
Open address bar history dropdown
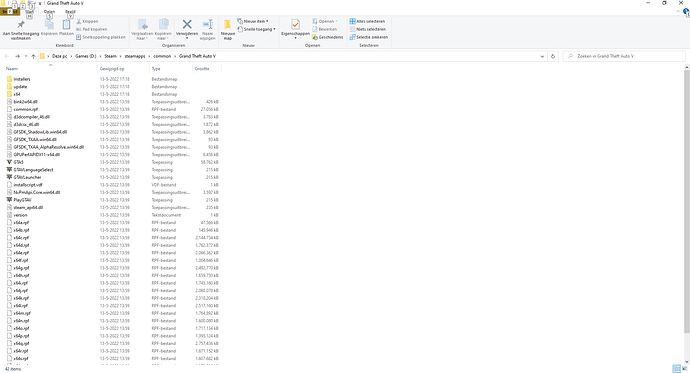542,56
